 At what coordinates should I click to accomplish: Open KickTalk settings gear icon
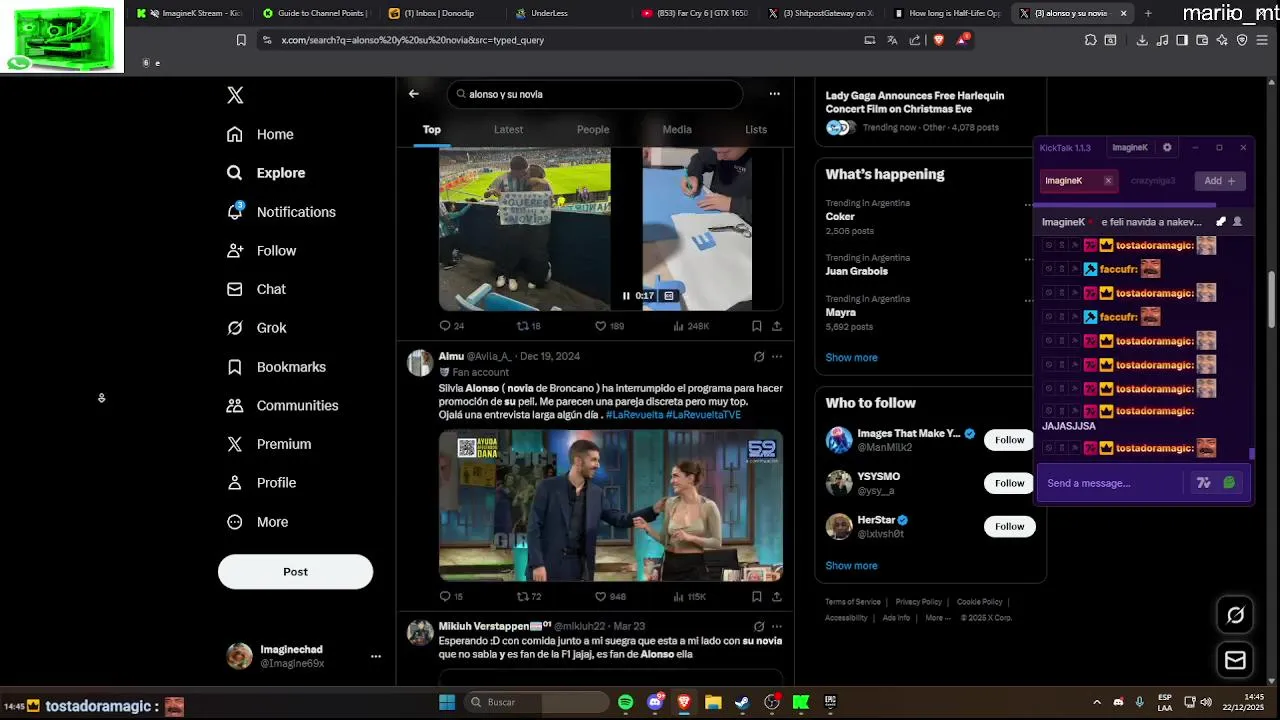[1167, 148]
